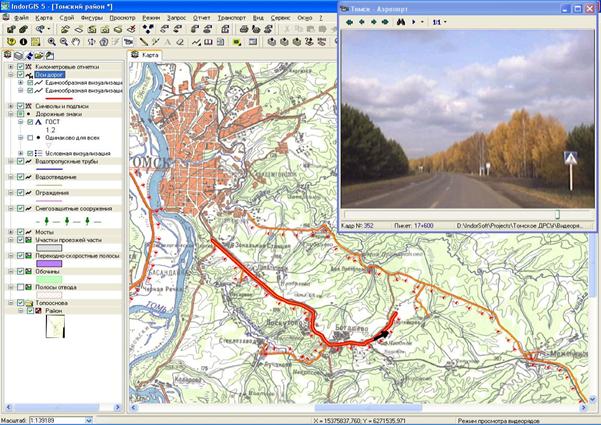The height and width of the screenshot is (425, 601).
Task: Go to first frame in video window
Action: point(350,20)
